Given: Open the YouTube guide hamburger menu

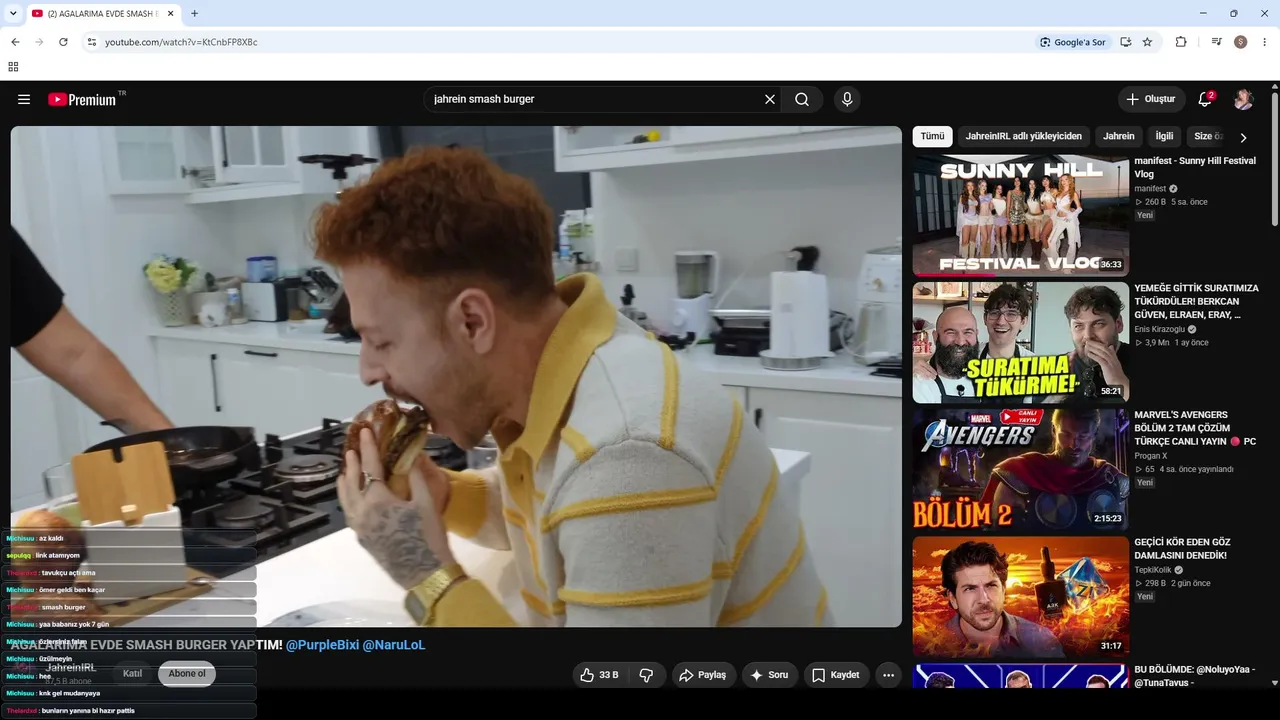Looking at the screenshot, I should click(24, 99).
